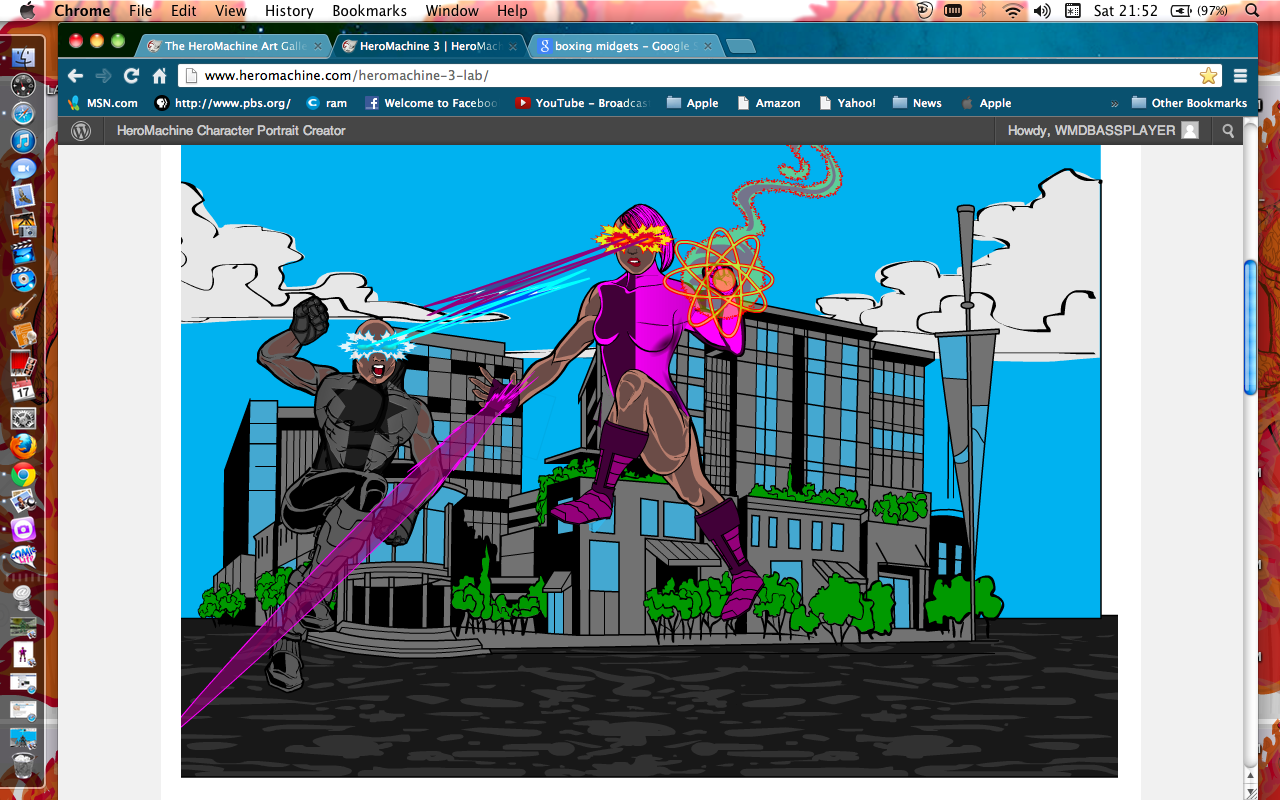1280x800 pixels.
Task: Open the Chrome hamburger menu
Action: (x=1240, y=76)
